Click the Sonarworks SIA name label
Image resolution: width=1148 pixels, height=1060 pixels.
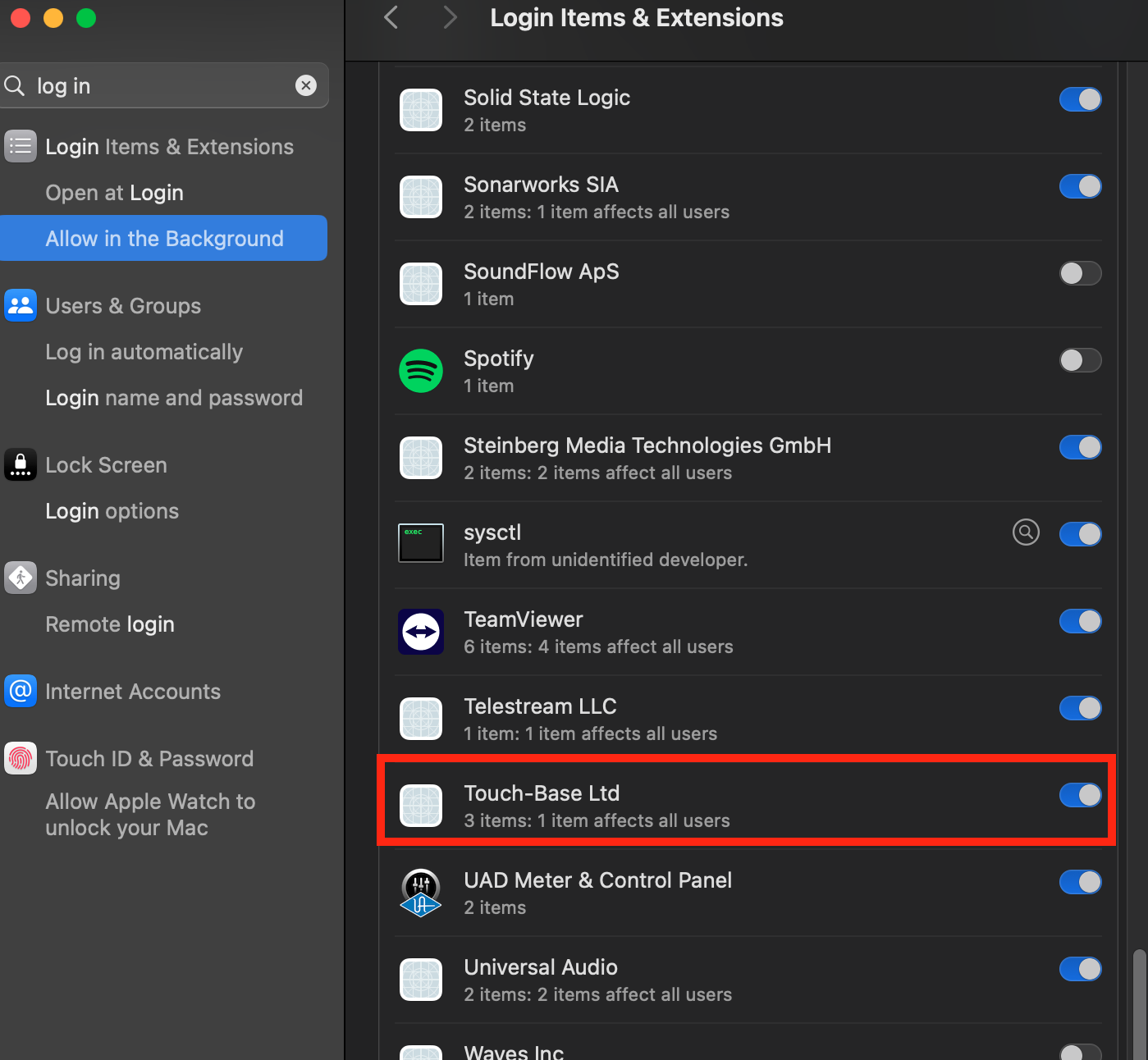click(541, 185)
